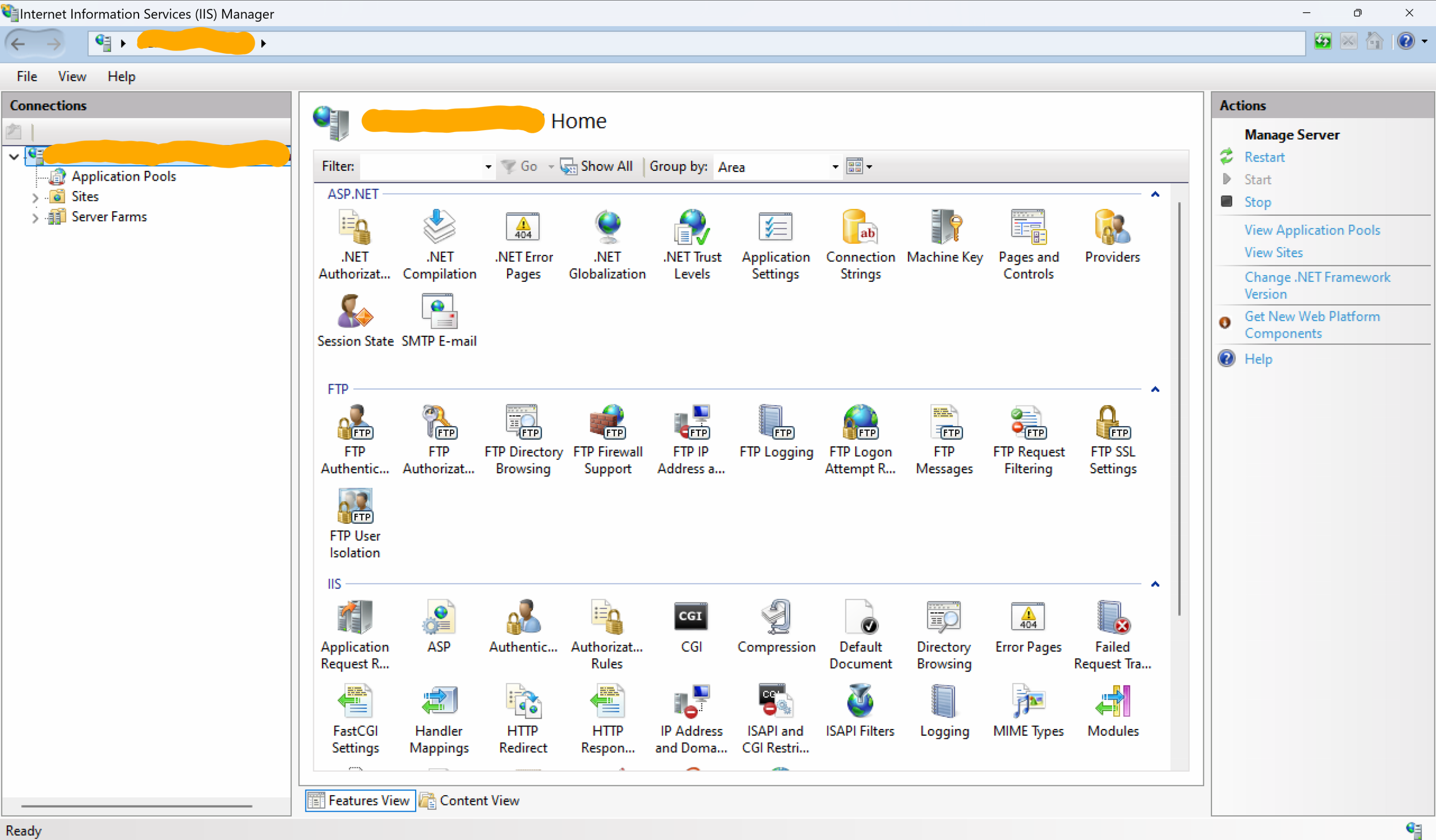
Task: Expand the Server Farms tree node
Action: 35,218
